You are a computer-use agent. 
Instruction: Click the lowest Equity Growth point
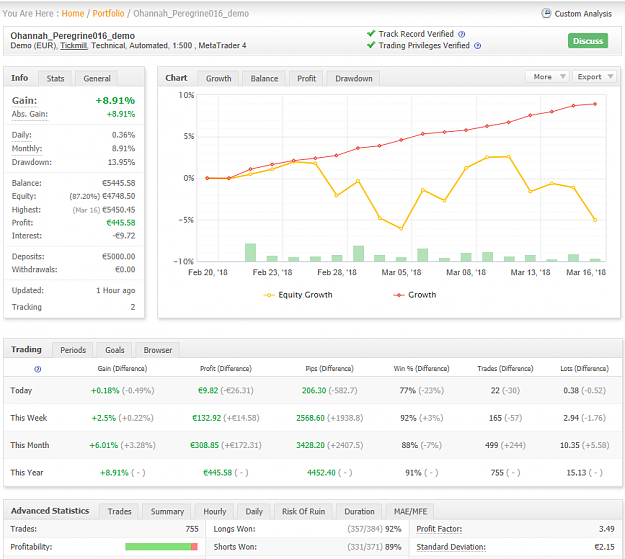(x=401, y=228)
